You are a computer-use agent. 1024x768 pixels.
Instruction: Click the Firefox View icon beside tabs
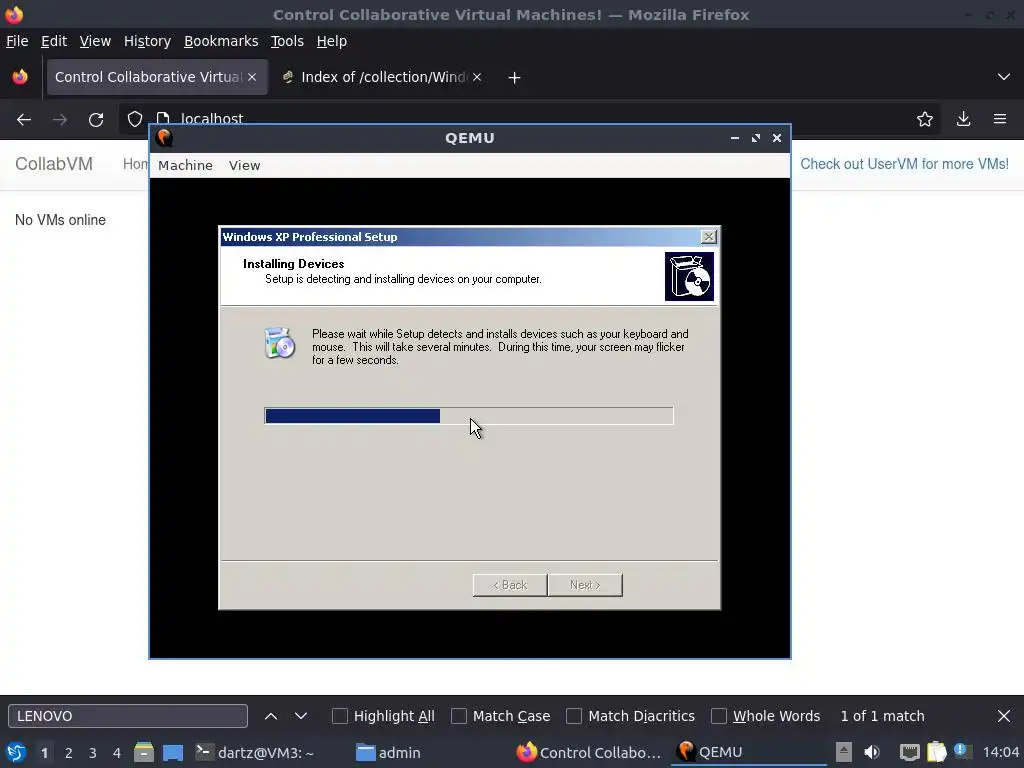coord(20,76)
